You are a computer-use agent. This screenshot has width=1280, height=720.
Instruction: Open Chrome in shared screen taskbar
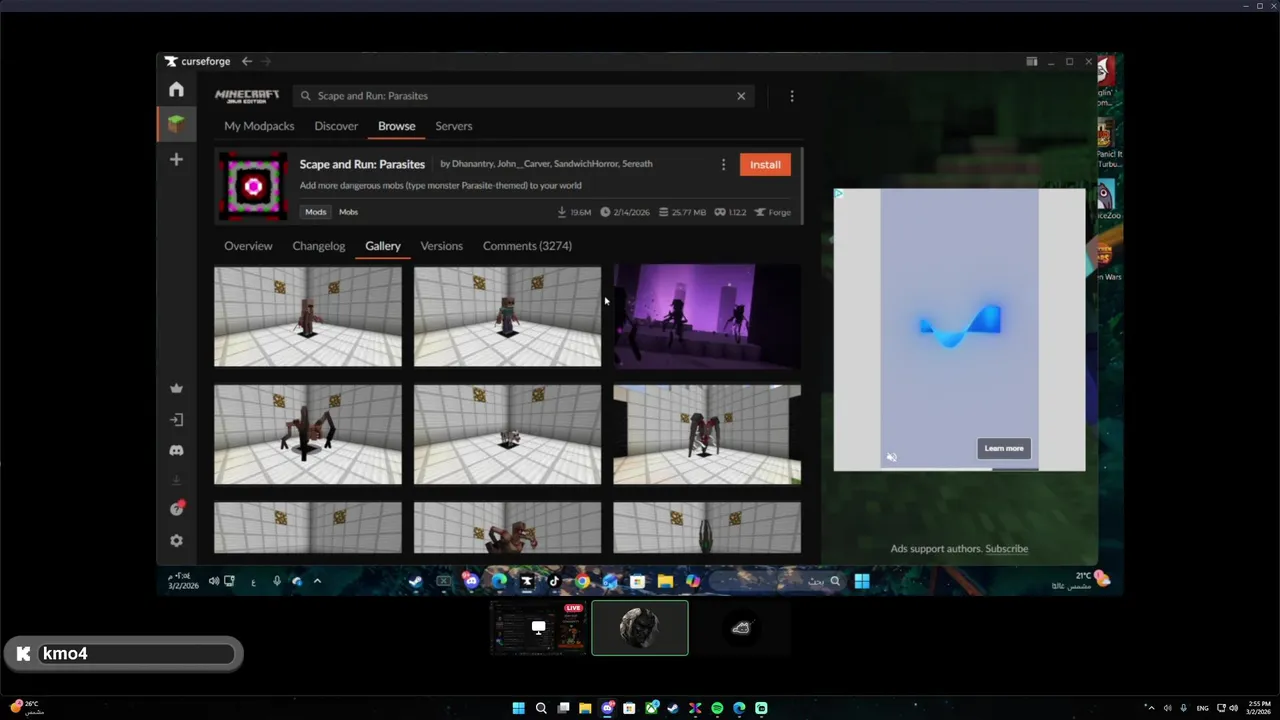click(x=582, y=581)
